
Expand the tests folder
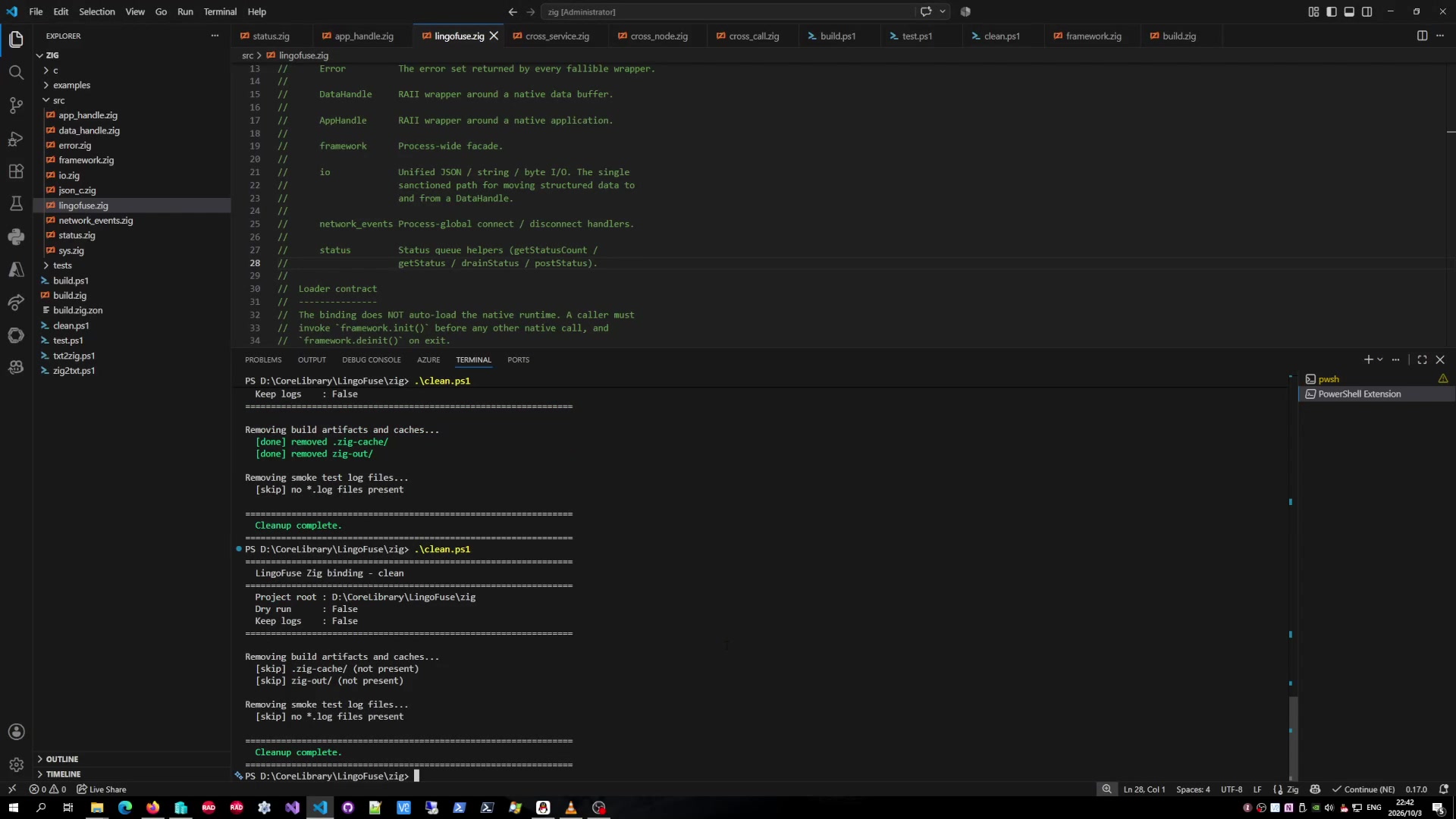click(132, 265)
